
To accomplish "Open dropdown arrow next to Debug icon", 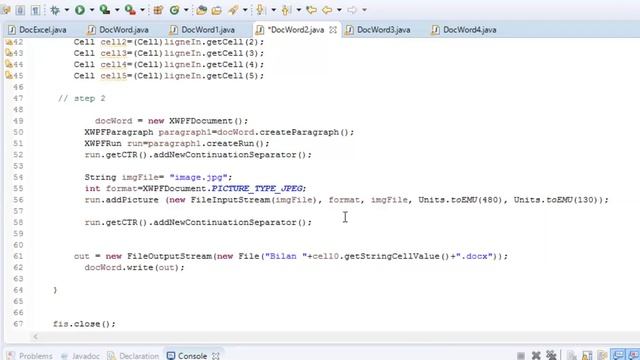I will tap(67, 10).
